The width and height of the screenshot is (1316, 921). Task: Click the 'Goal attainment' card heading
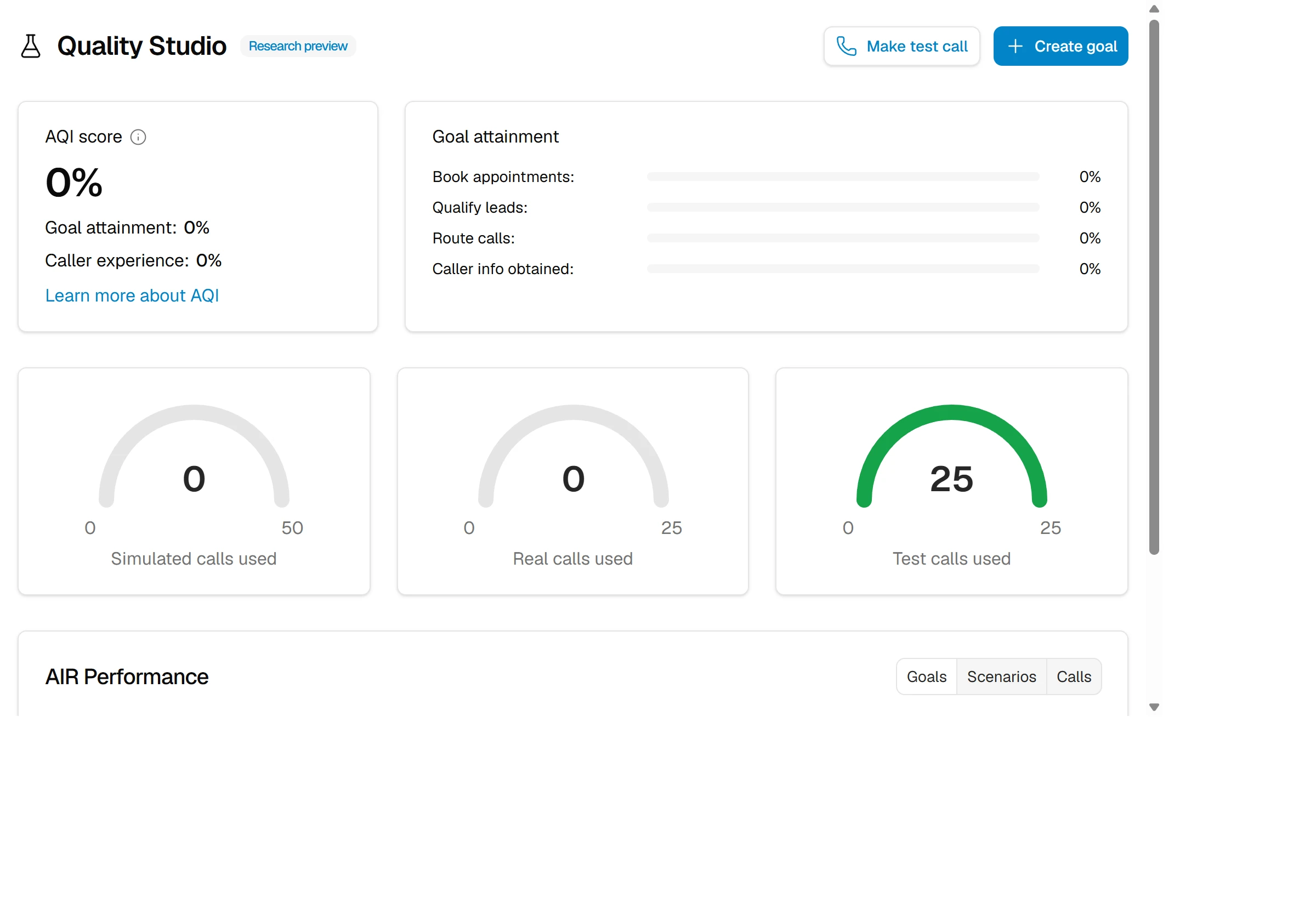coord(495,137)
